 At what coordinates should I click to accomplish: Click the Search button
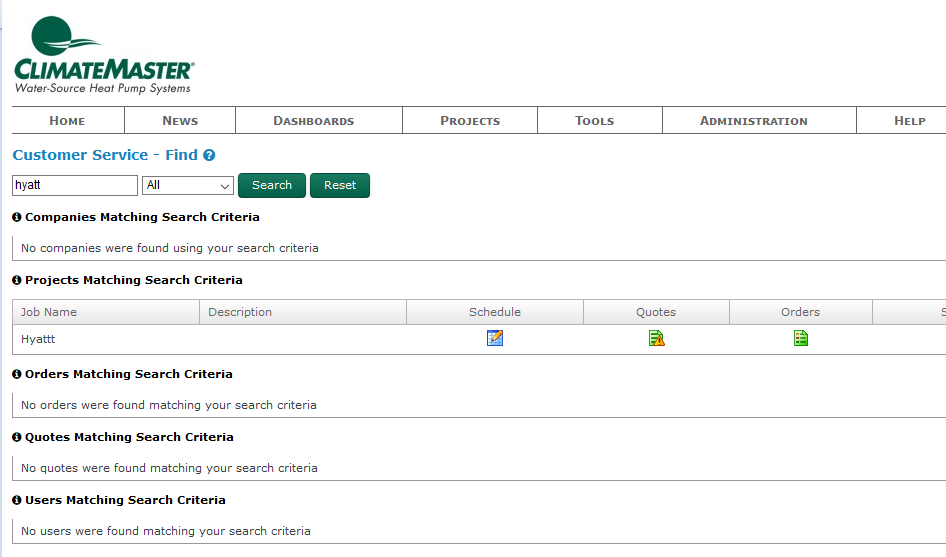point(272,185)
